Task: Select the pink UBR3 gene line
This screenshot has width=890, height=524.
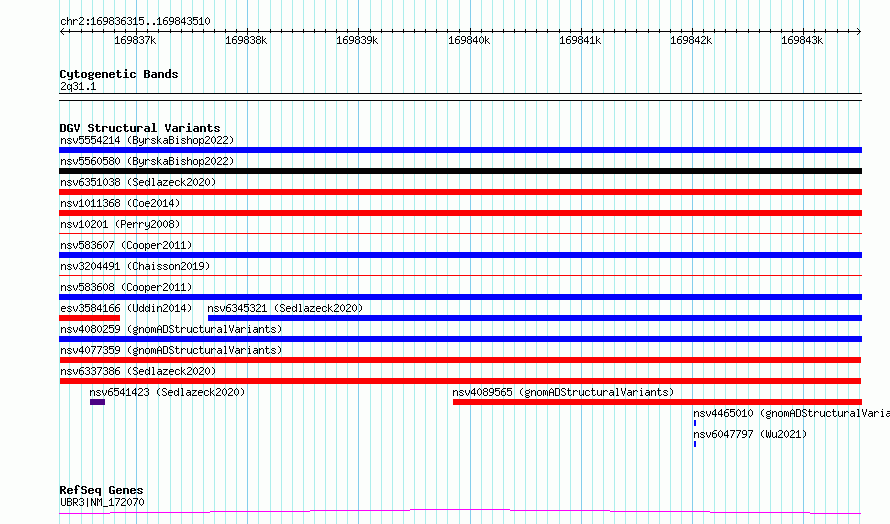Action: pos(460,512)
